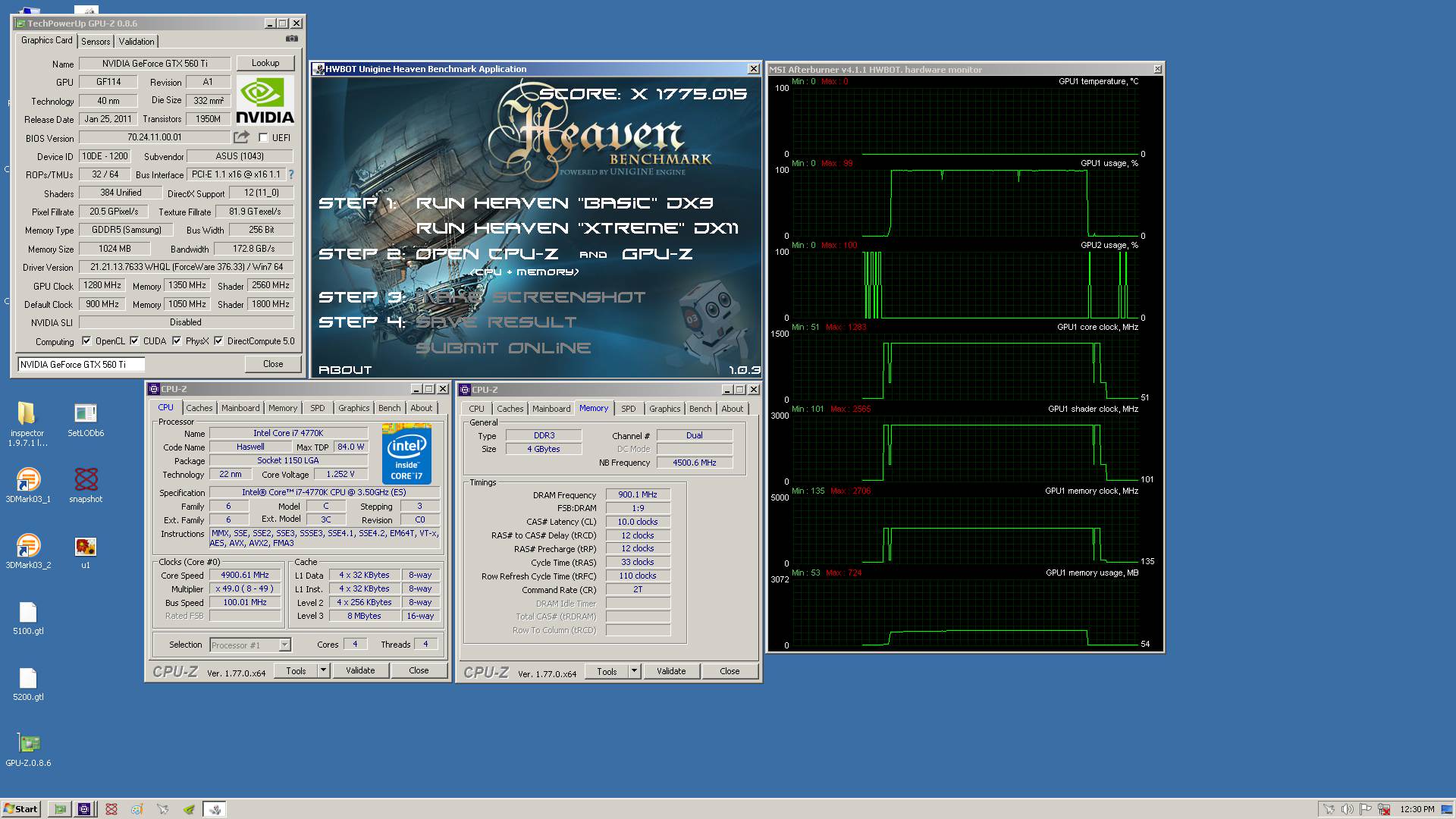This screenshot has width=1456, height=819.
Task: Click the Afterburner jet icon in system tray
Action: [x=1329, y=809]
